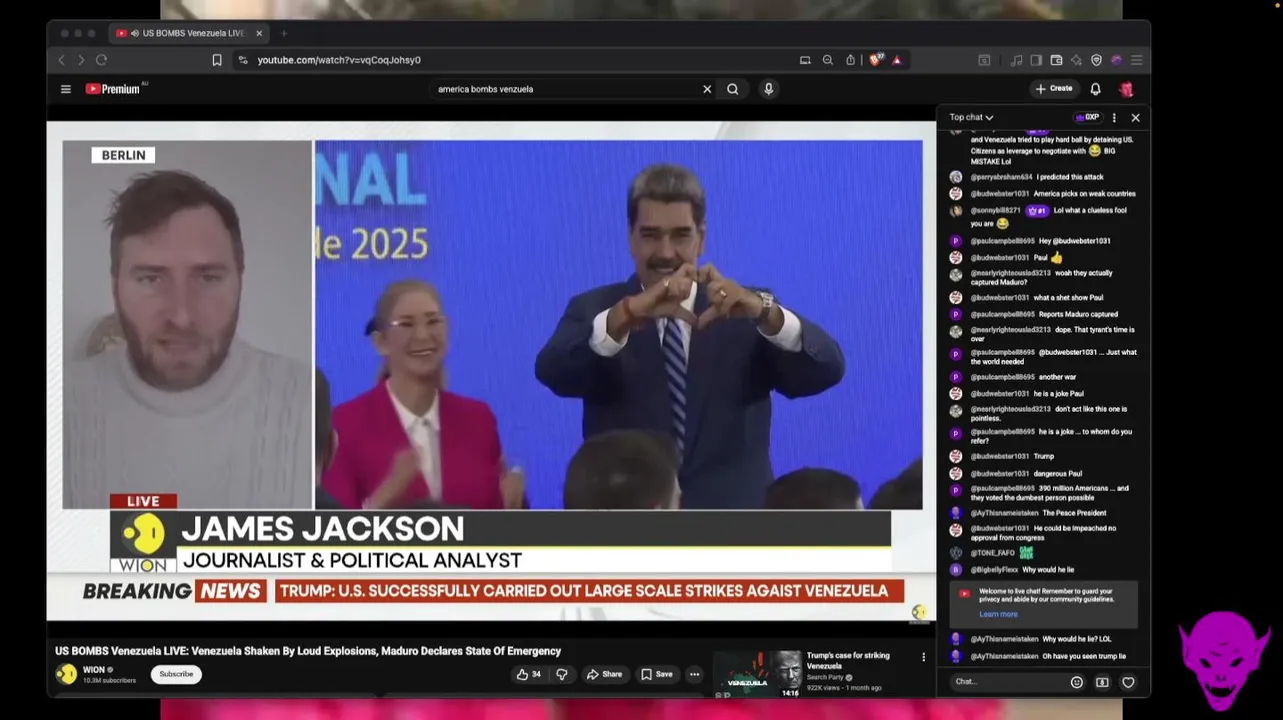Close the live chat panel

click(1135, 117)
